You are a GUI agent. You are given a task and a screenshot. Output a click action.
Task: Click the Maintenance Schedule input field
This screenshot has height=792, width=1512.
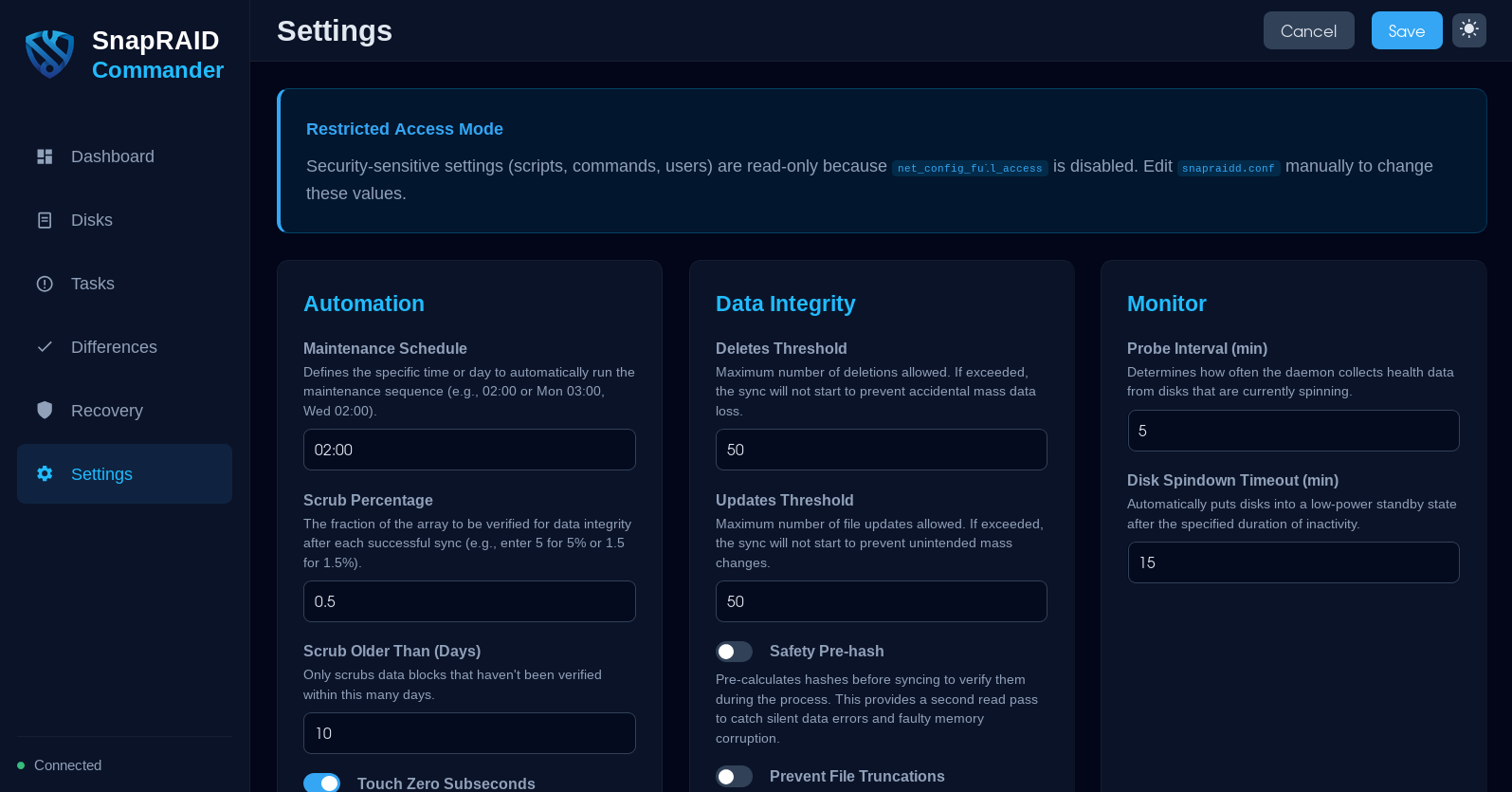point(469,450)
